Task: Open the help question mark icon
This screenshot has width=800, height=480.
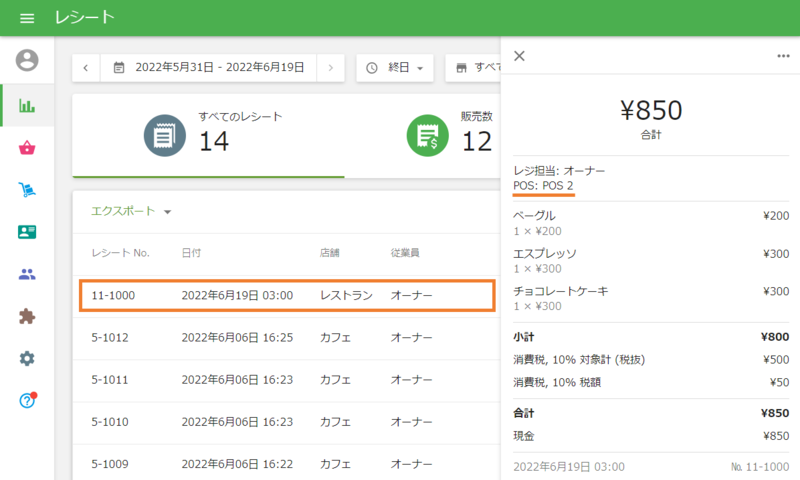Action: click(x=27, y=400)
